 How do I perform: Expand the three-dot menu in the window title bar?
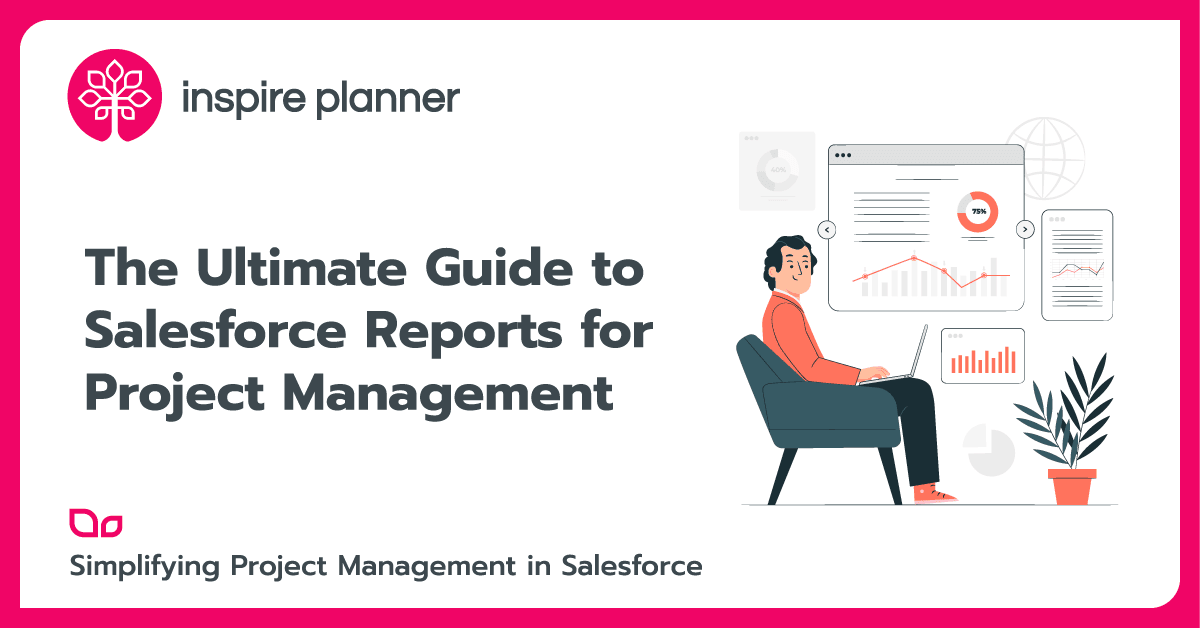(843, 157)
